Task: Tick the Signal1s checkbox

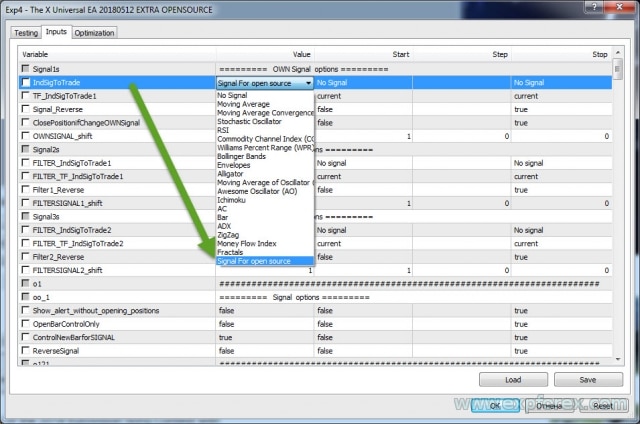Action: (x=25, y=69)
